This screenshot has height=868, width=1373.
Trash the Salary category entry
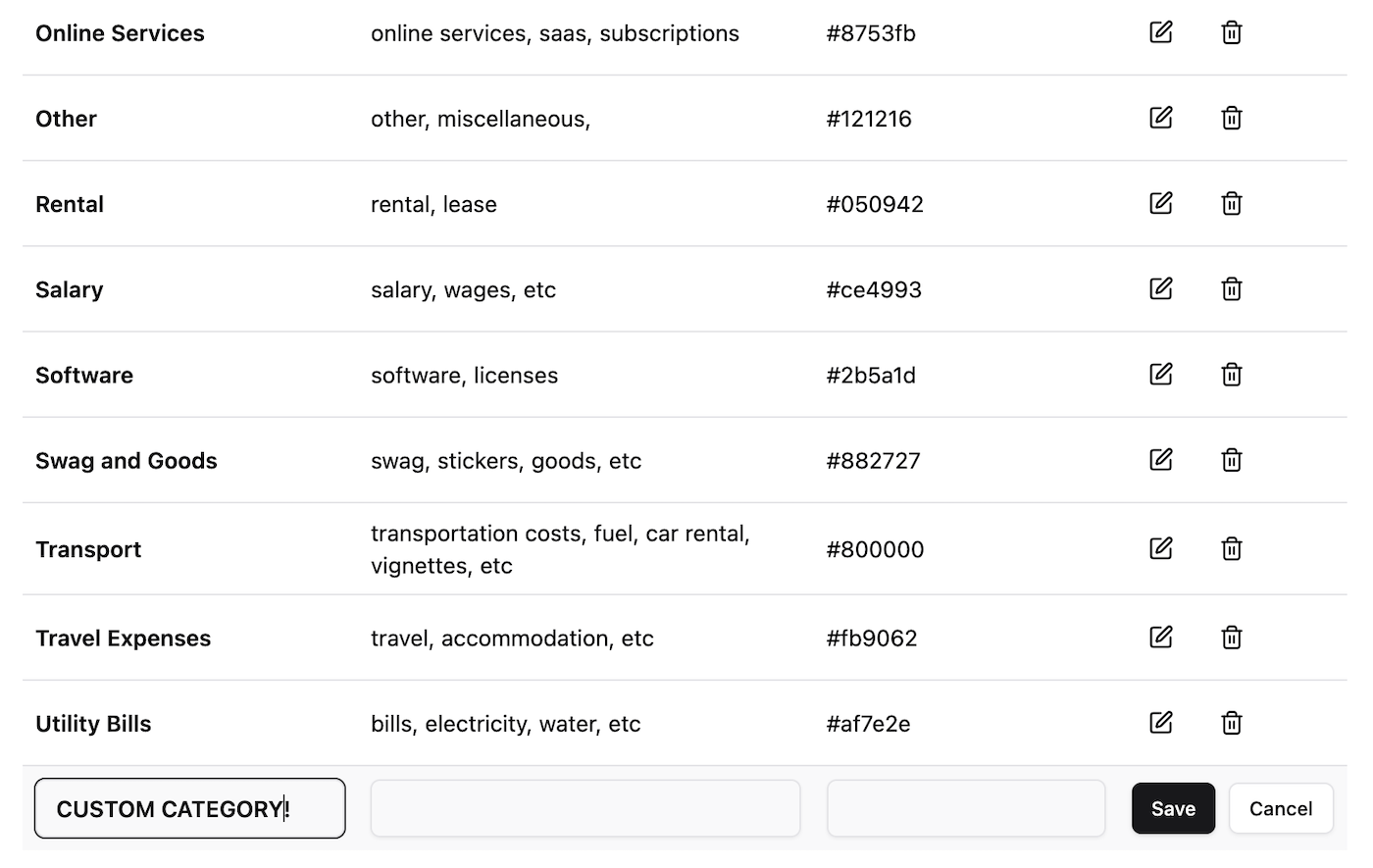coord(1232,288)
